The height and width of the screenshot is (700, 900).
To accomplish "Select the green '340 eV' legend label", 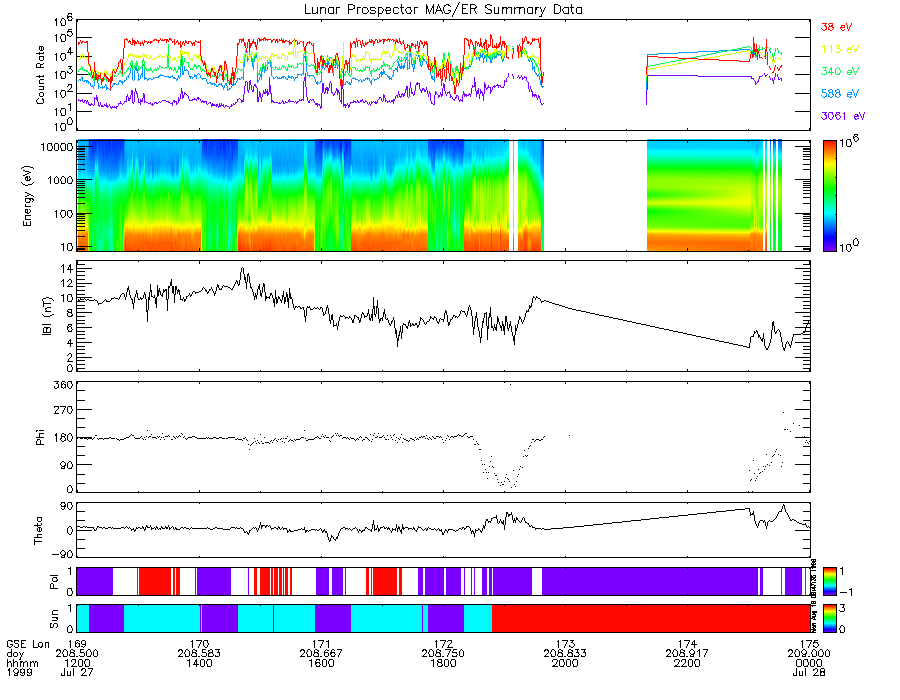I will 839,71.
